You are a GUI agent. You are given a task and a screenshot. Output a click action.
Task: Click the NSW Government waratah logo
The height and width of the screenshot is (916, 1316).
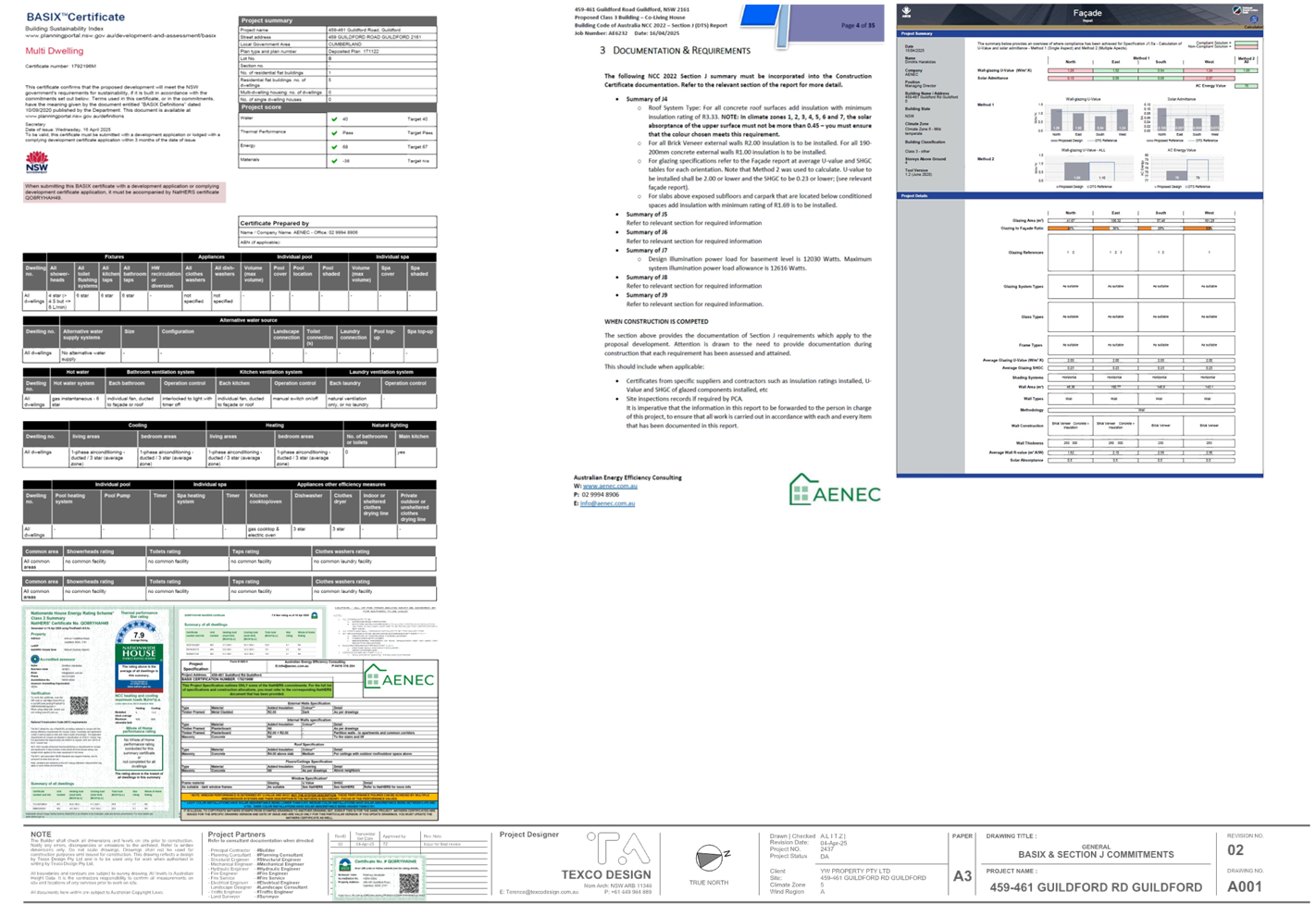pos(37,163)
